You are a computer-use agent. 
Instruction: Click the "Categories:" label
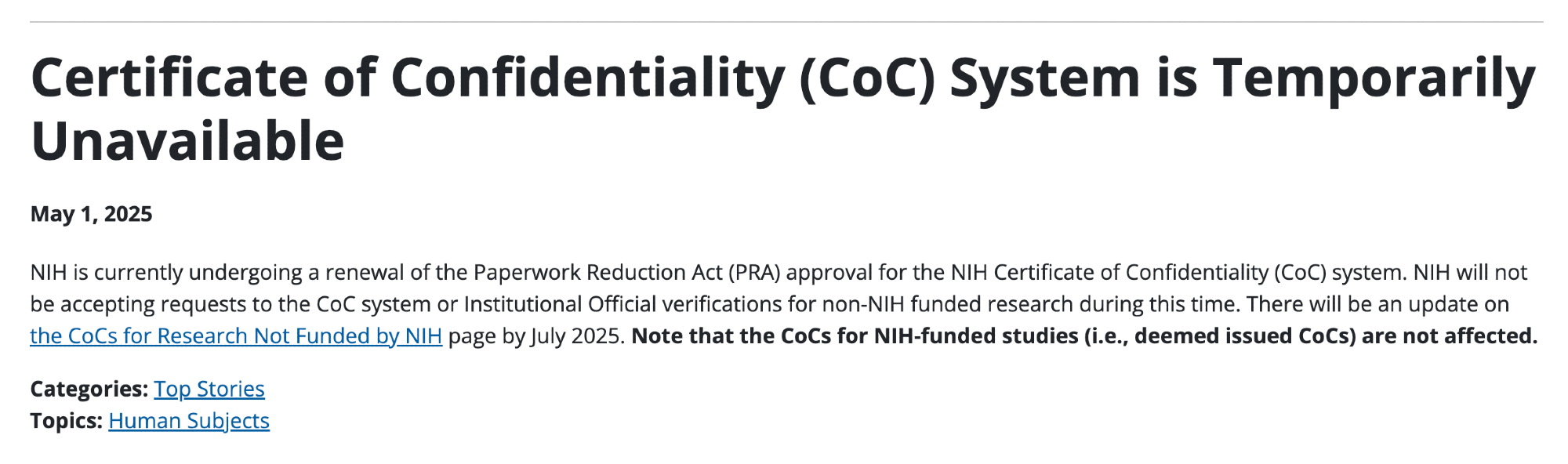(89, 390)
